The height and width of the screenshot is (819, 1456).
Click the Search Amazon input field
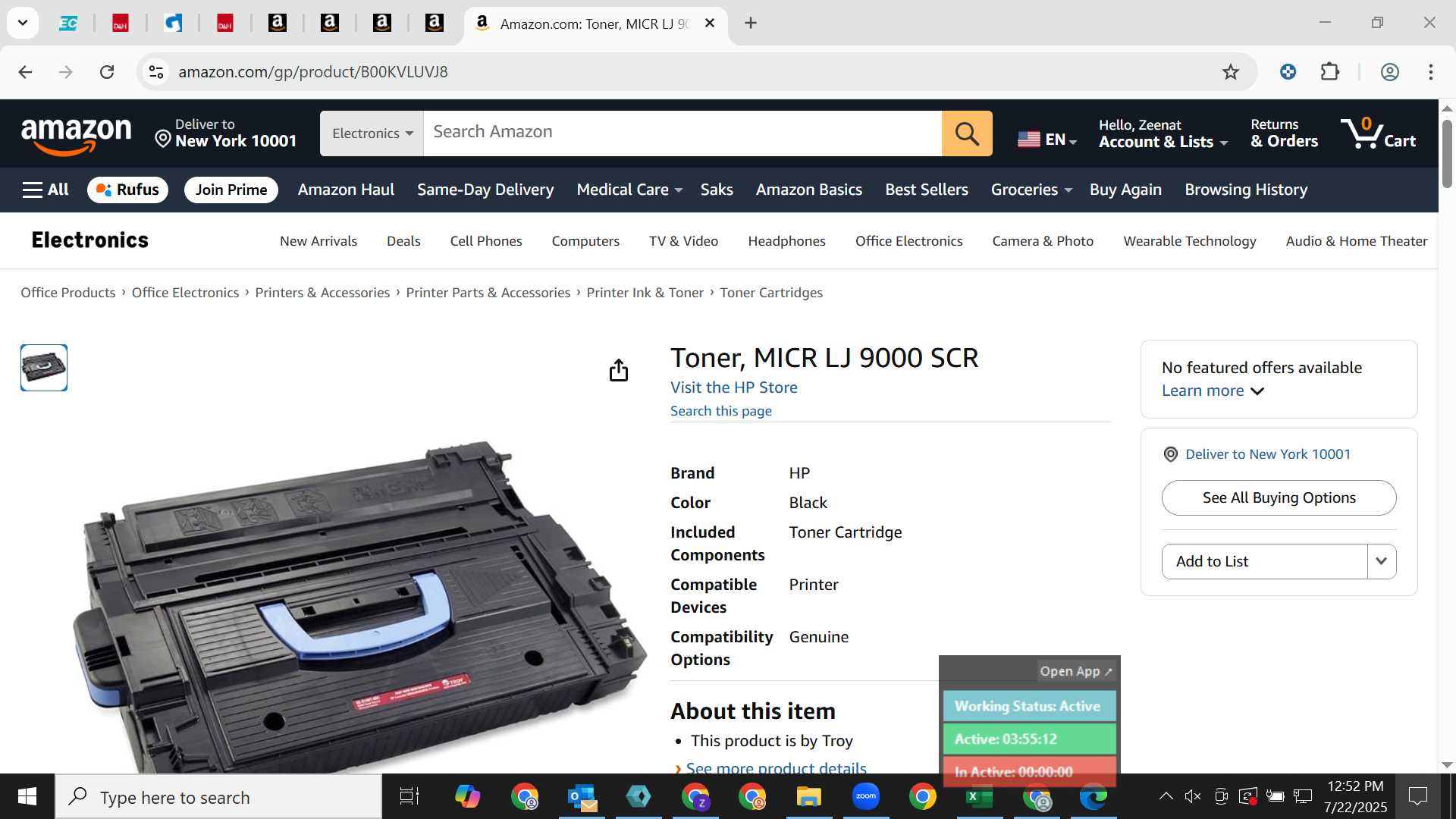682,133
